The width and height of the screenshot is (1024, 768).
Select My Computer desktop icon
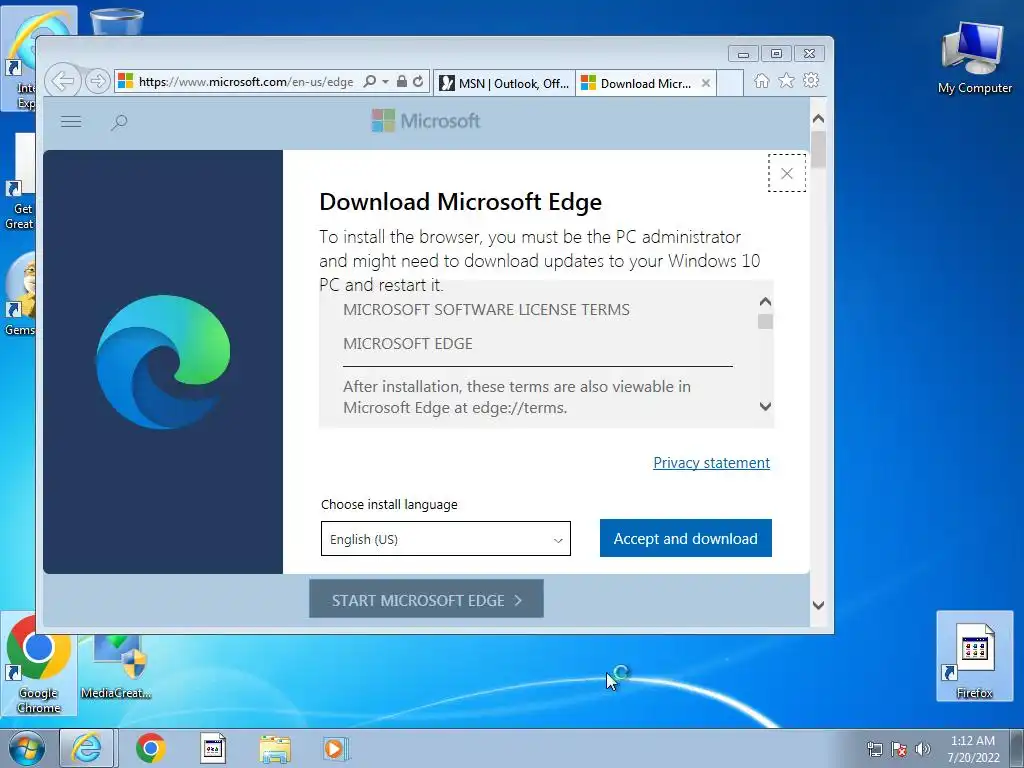point(974,59)
